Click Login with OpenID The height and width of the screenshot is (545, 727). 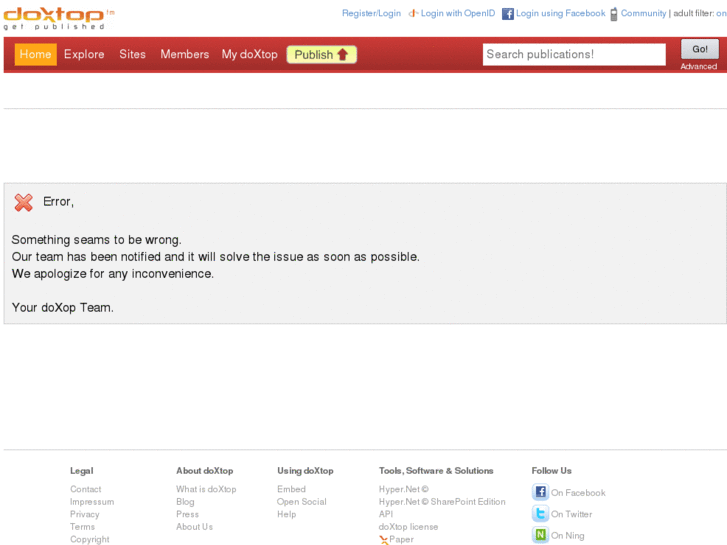coord(458,13)
